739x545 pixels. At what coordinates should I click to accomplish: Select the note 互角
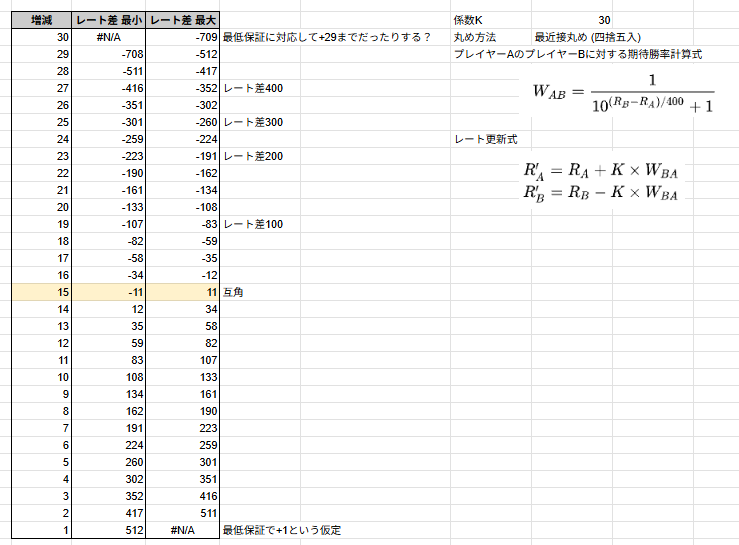point(233,292)
